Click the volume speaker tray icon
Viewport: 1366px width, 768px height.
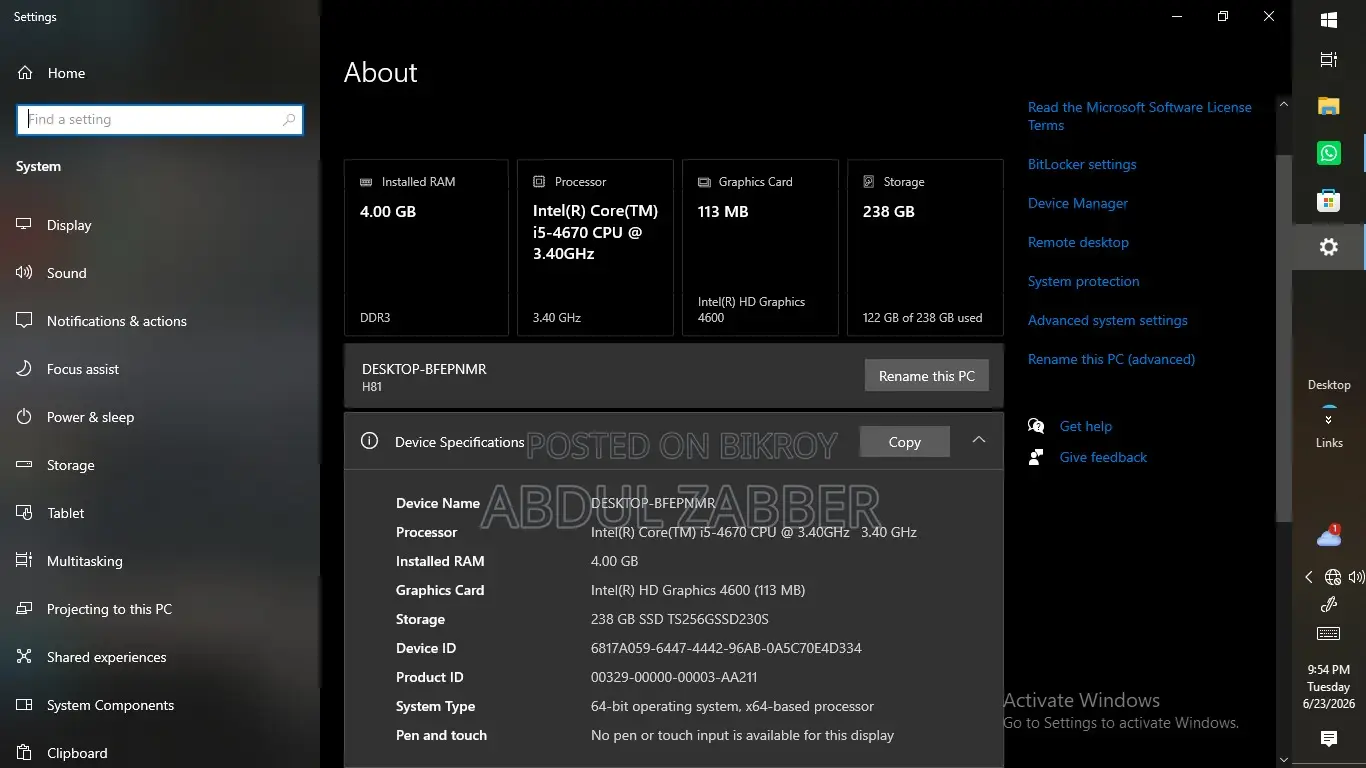(x=1356, y=577)
